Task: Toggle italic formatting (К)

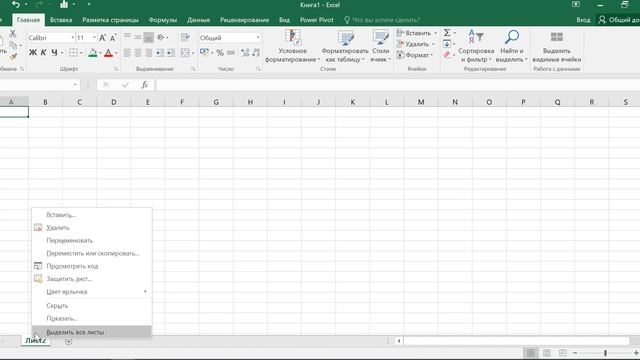Action: coord(43,53)
